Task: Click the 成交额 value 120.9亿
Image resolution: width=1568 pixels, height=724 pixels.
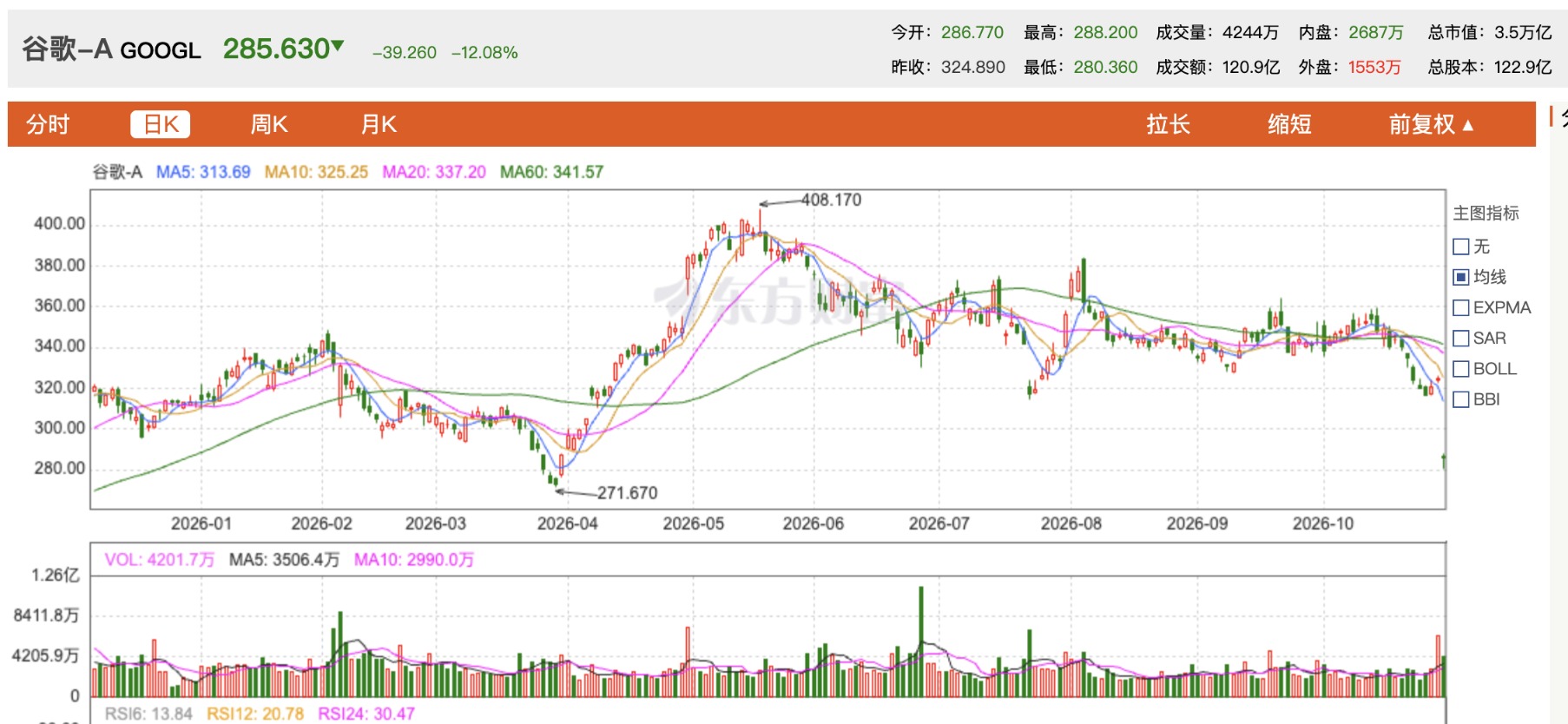Action: [x=1251, y=68]
